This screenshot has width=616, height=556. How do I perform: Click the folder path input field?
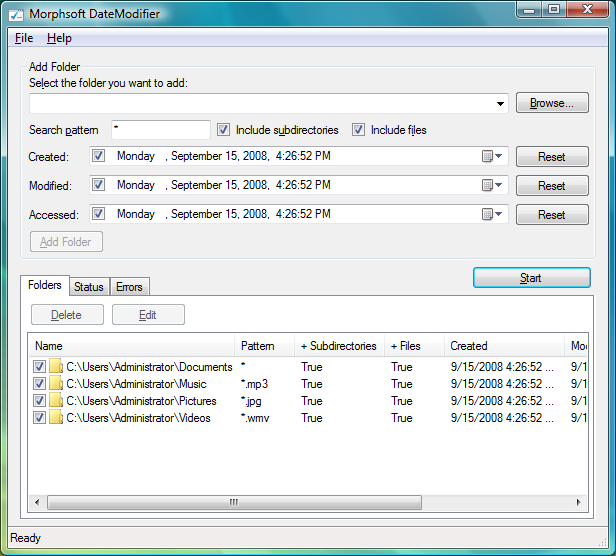(x=261, y=104)
